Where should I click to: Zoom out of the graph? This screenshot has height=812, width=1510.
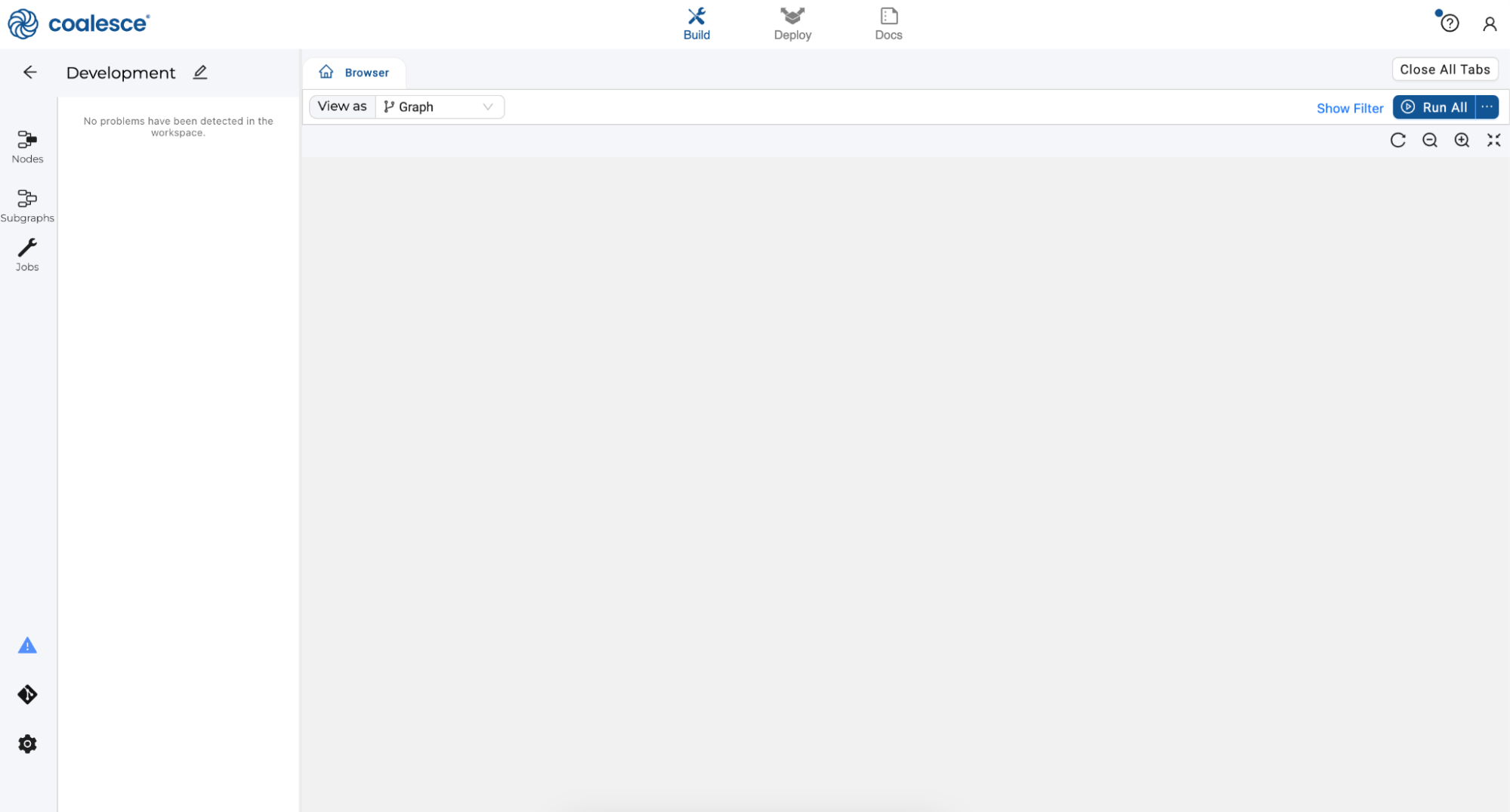tap(1430, 140)
